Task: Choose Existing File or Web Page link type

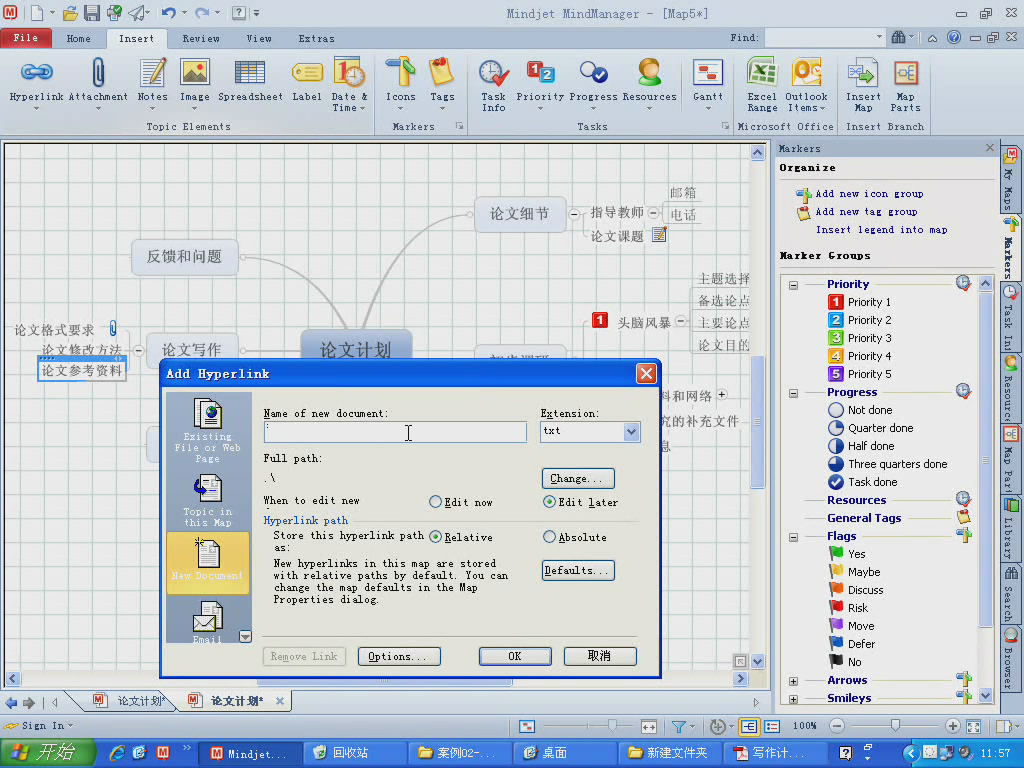Action: [208, 430]
